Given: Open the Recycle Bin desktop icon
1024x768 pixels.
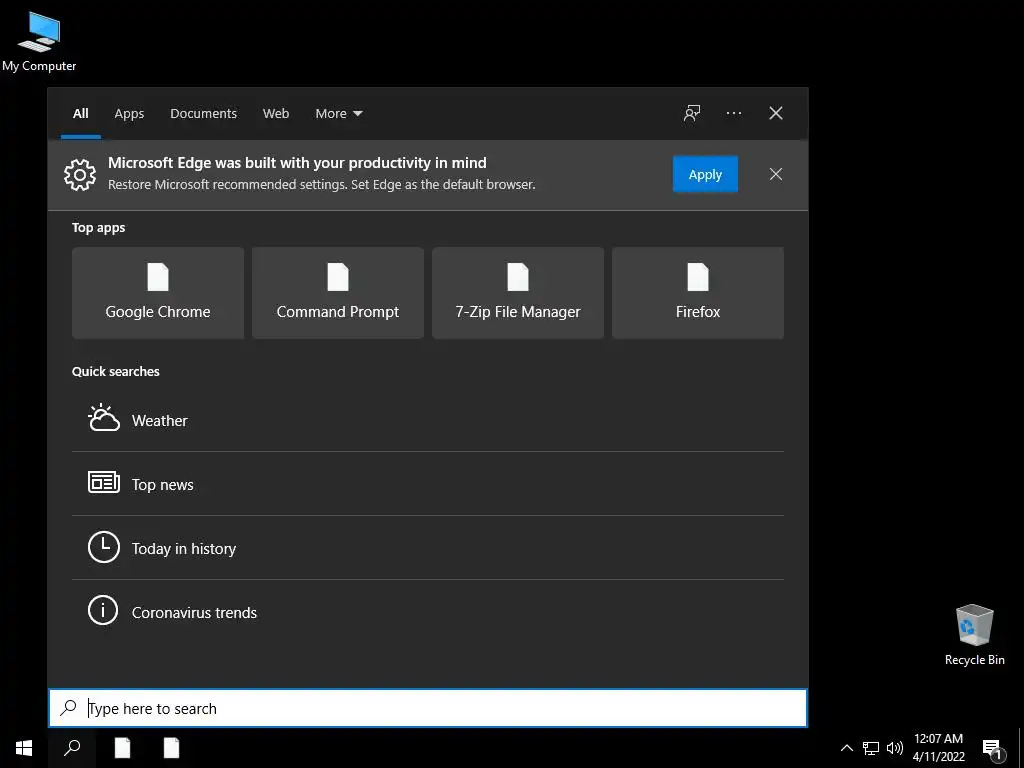Looking at the screenshot, I should pos(974,635).
